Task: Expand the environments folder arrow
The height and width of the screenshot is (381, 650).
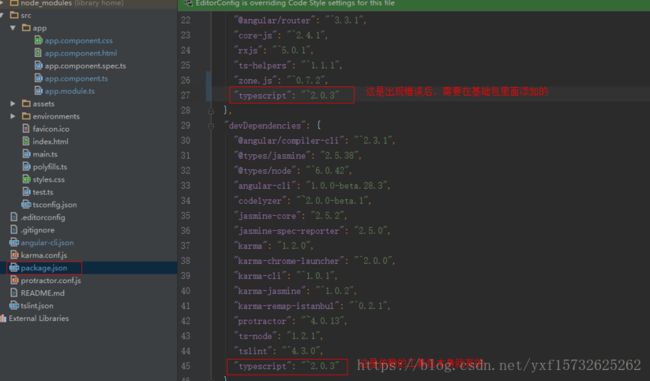Action: [13, 116]
